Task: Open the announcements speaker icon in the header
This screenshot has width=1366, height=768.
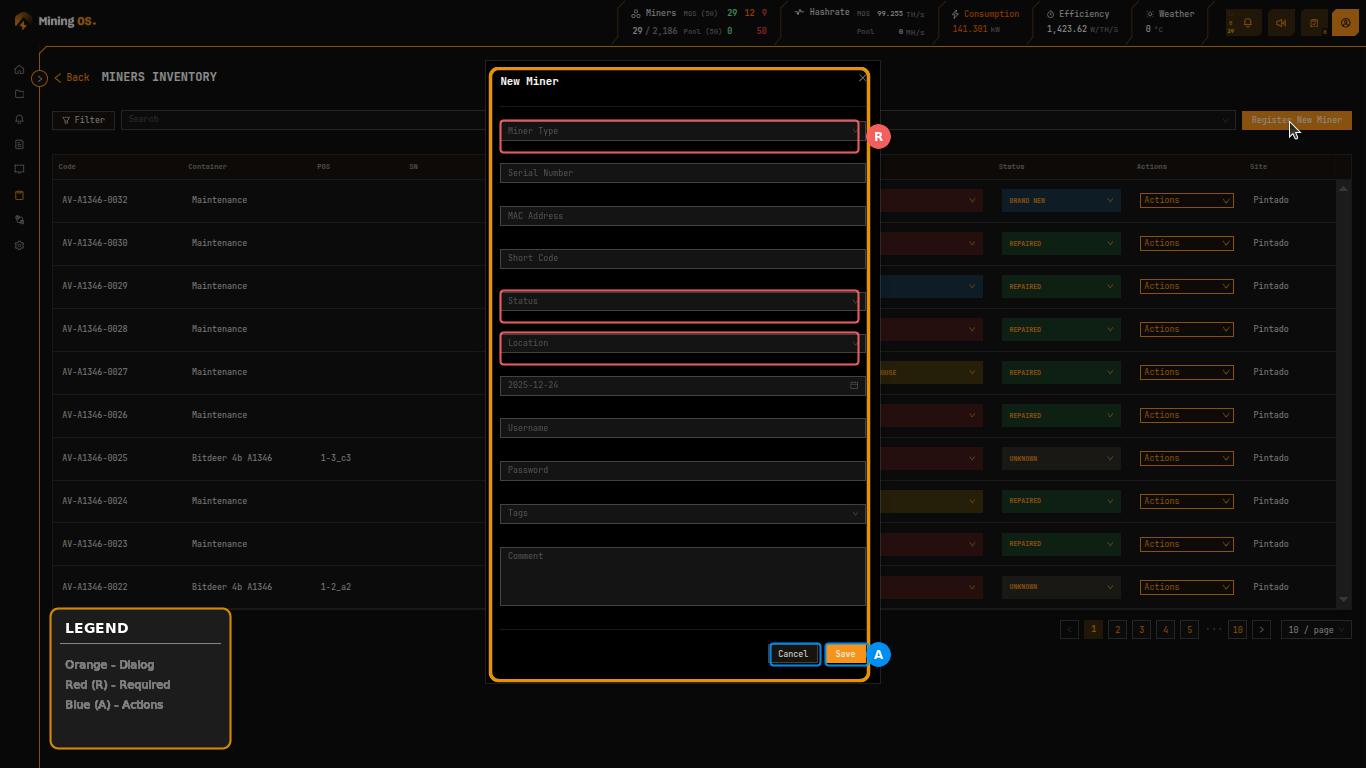Action: pyautogui.click(x=1281, y=22)
